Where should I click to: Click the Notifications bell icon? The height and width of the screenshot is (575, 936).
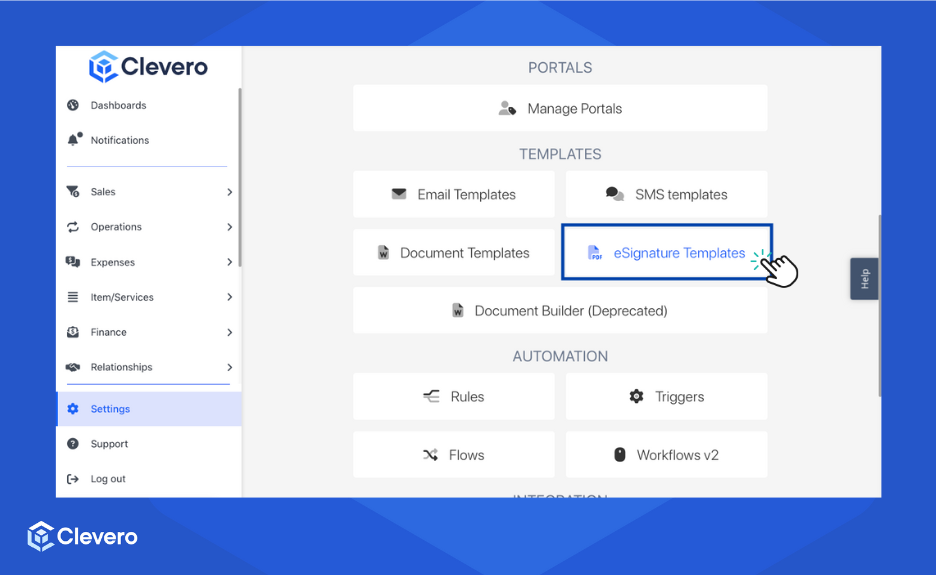(74, 140)
